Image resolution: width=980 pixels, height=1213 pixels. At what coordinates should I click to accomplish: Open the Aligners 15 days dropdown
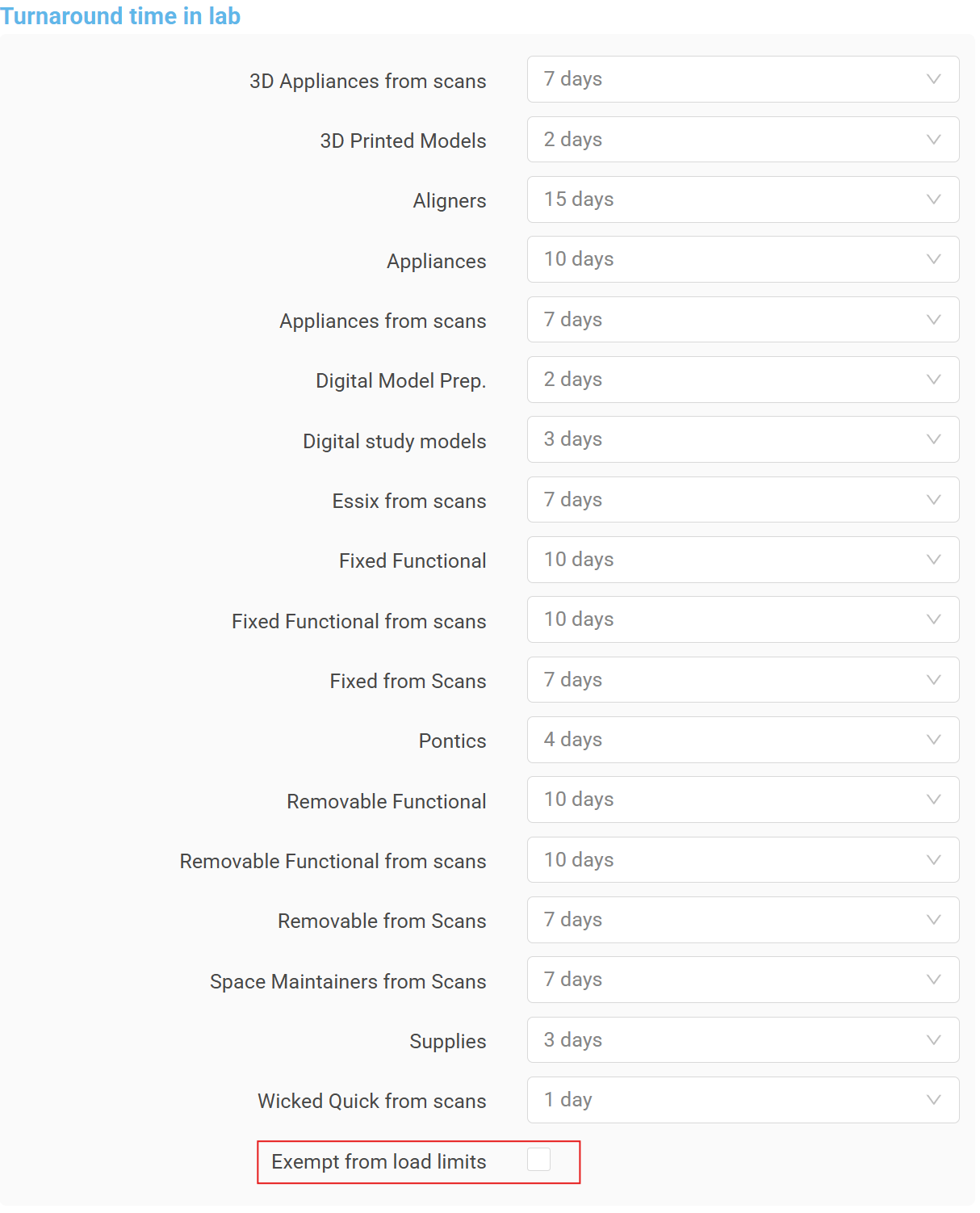(742, 199)
